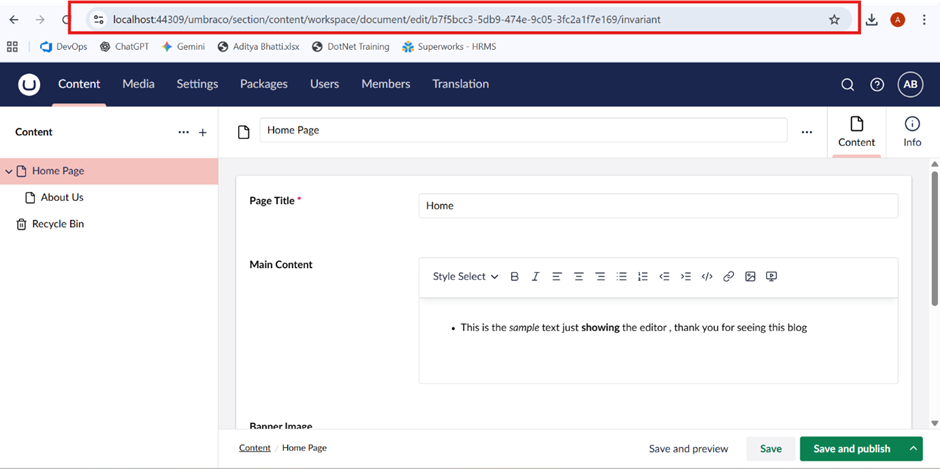
Task: Click the insert link icon
Action: (728, 277)
